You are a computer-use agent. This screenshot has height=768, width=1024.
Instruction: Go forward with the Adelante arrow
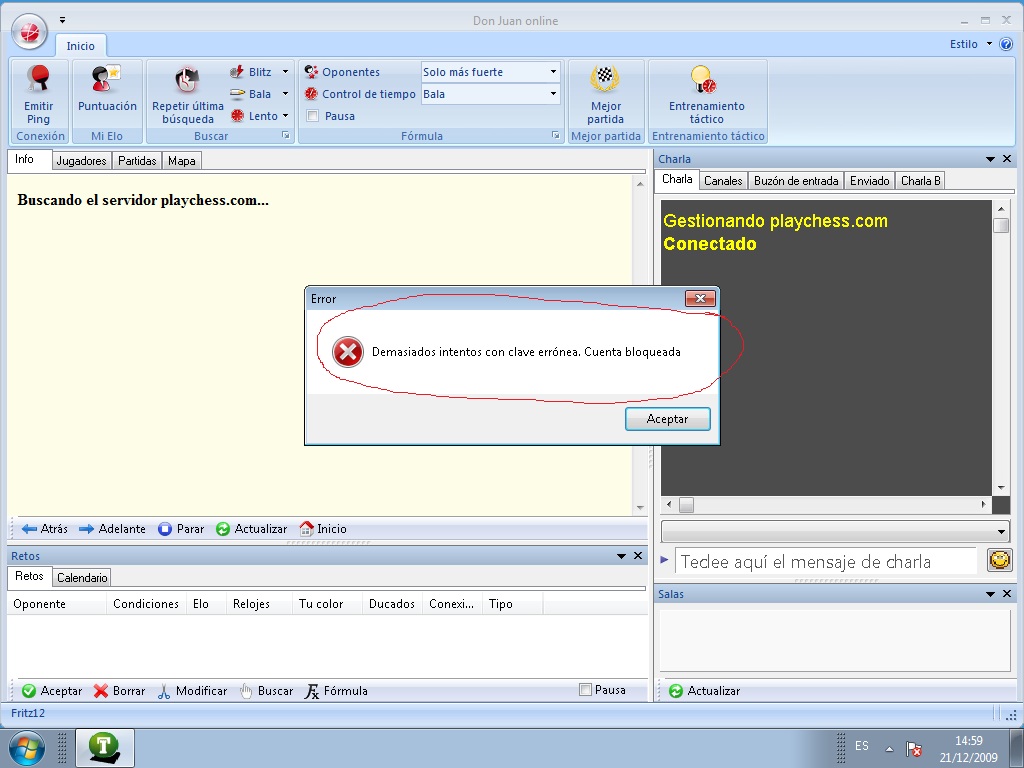[x=112, y=529]
